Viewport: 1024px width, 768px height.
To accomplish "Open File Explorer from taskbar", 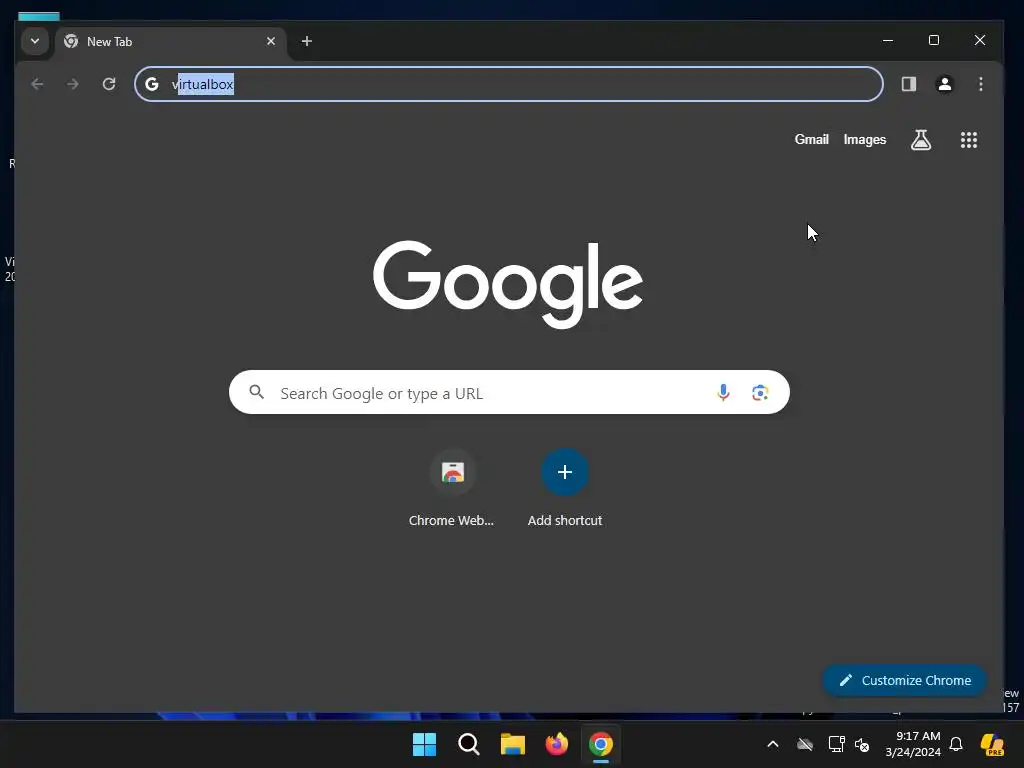I will [x=513, y=744].
